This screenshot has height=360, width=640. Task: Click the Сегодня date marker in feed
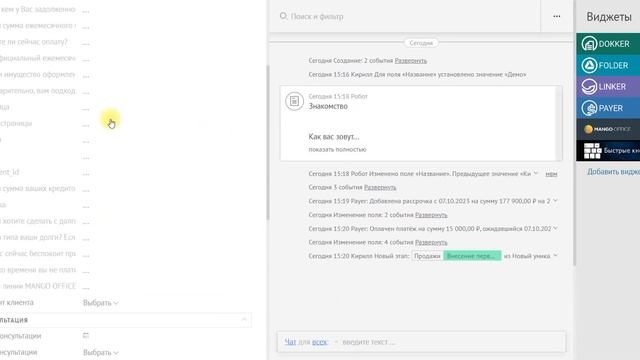click(x=421, y=43)
